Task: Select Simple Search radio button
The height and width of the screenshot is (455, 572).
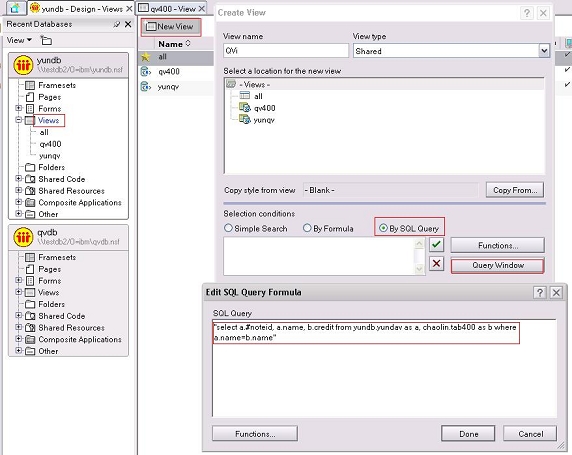Action: coord(228,228)
